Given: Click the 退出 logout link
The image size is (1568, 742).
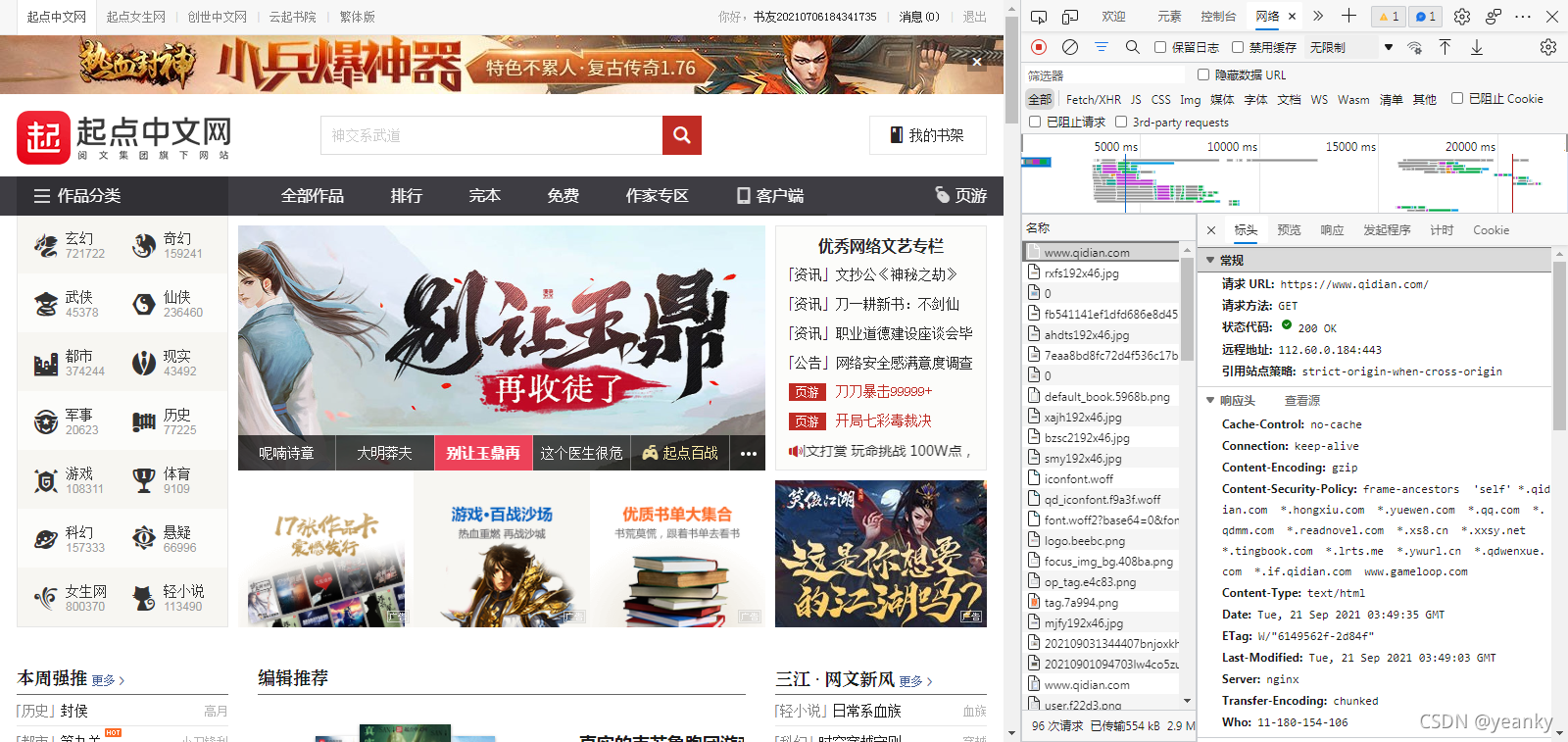Looking at the screenshot, I should point(974,17).
